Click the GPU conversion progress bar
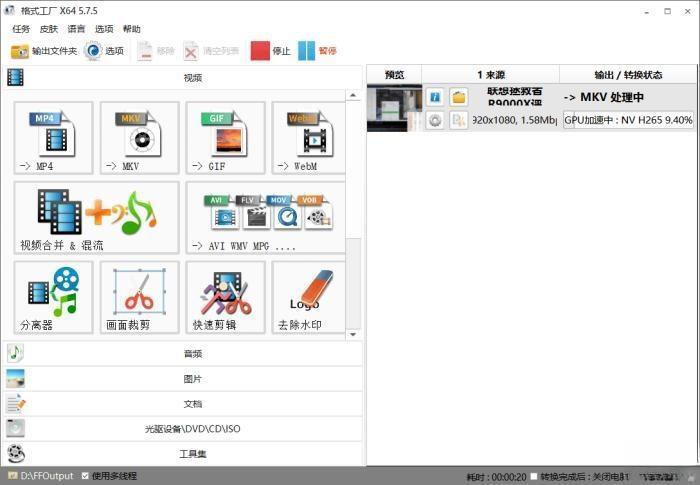Viewport: 700px width, 485px height. (x=628, y=120)
